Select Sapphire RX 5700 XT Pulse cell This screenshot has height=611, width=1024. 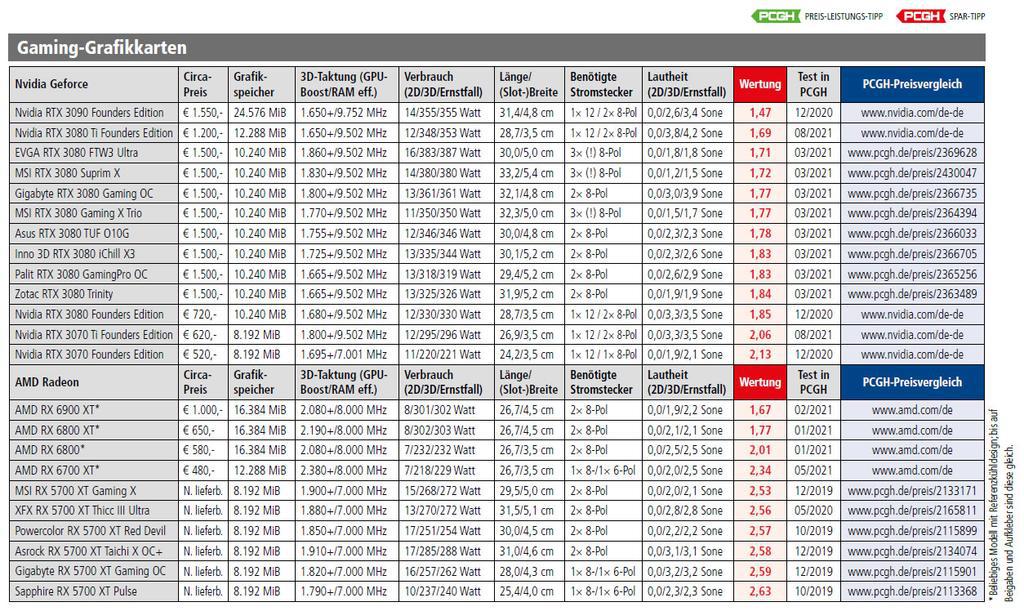(x=94, y=591)
